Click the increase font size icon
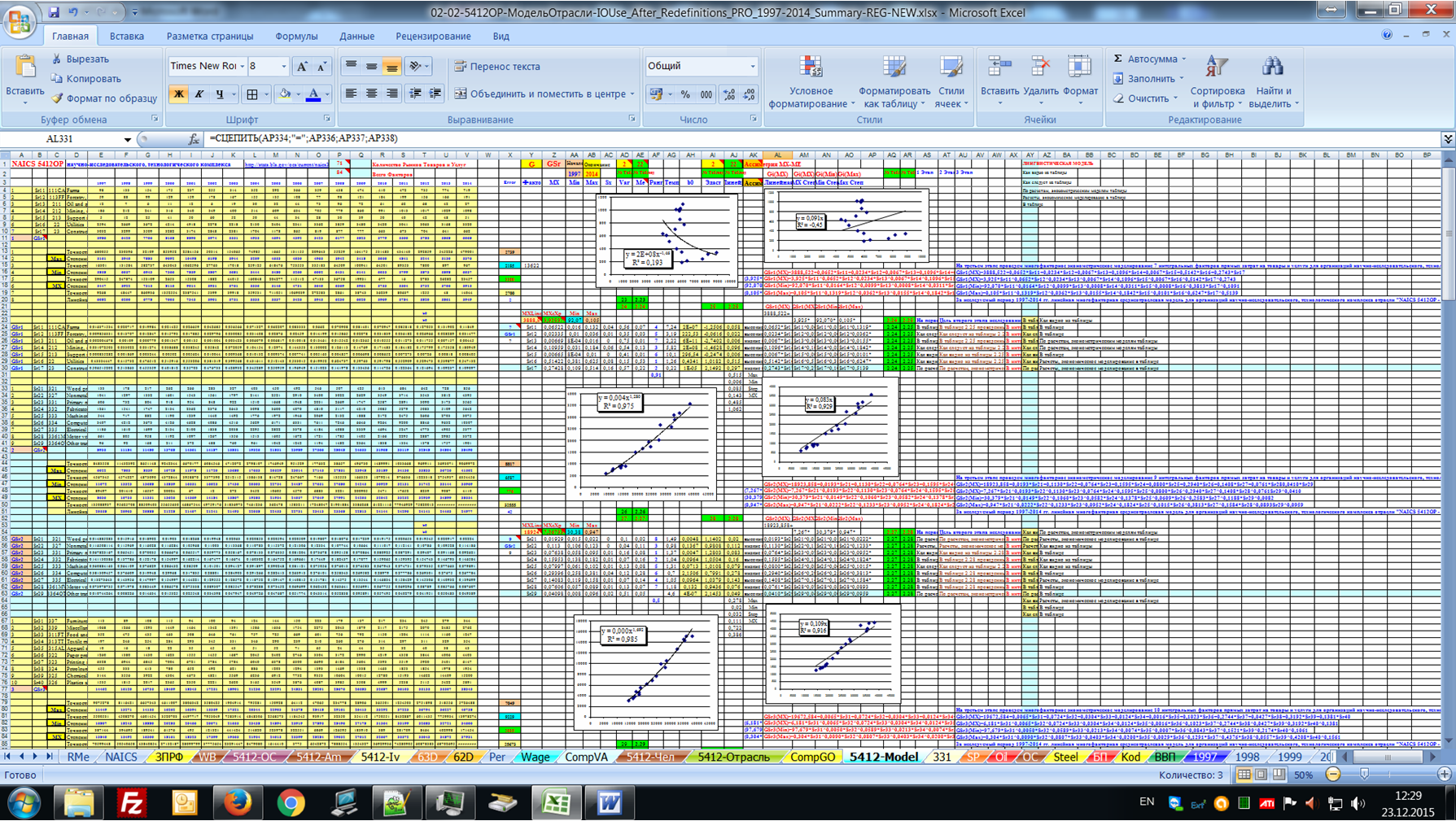 tap(302, 67)
